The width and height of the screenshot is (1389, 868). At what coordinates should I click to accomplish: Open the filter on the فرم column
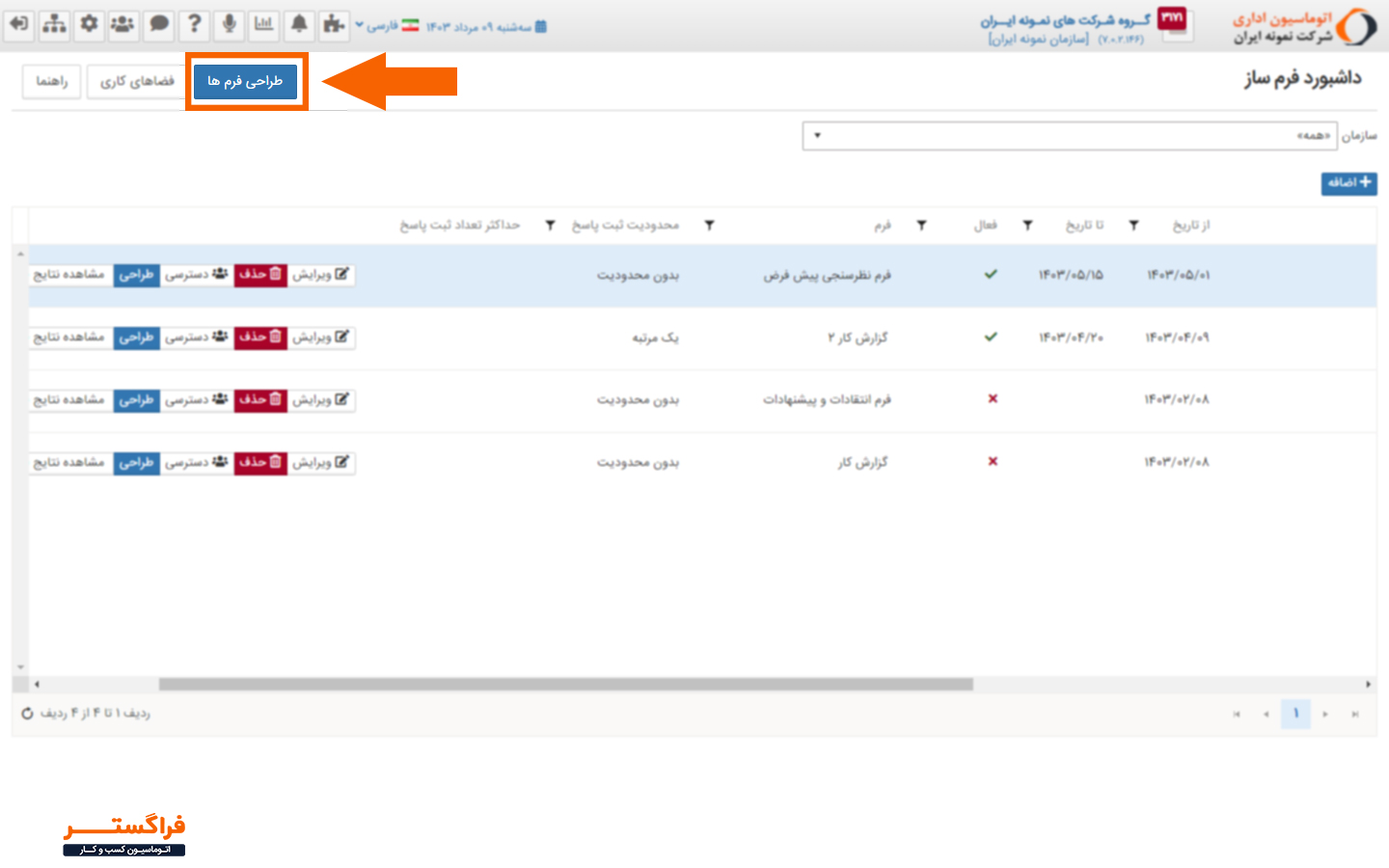click(921, 225)
